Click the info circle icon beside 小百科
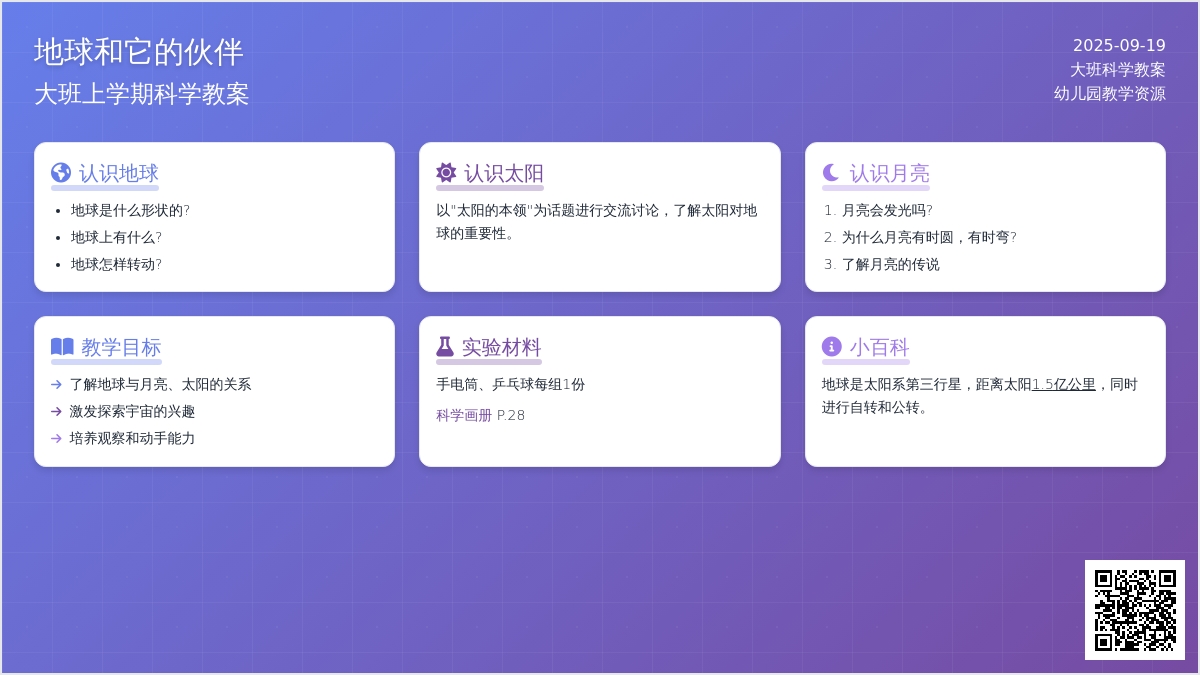This screenshot has height=675, width=1200. click(x=831, y=347)
